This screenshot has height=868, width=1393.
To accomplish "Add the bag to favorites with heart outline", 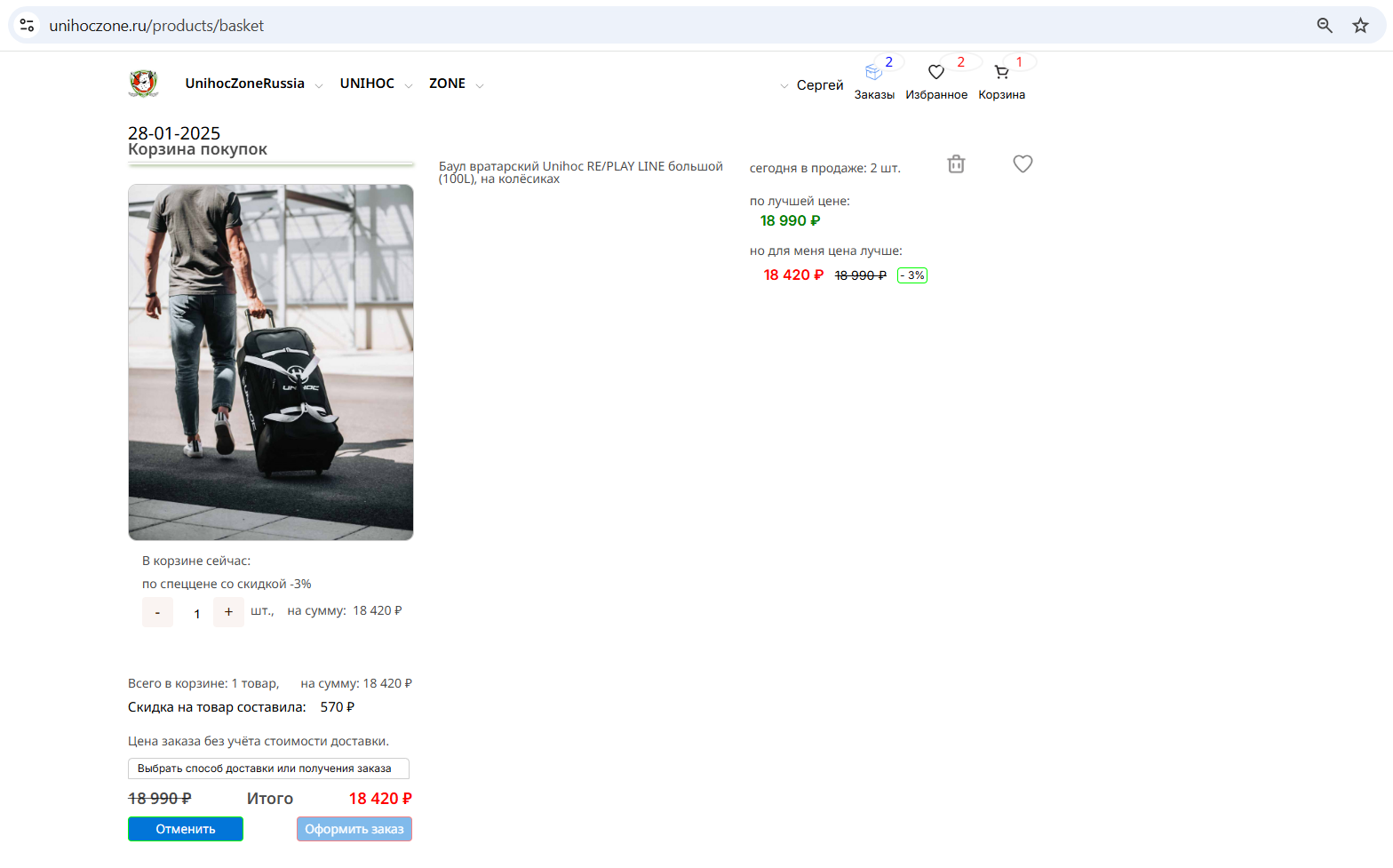I will click(1023, 163).
